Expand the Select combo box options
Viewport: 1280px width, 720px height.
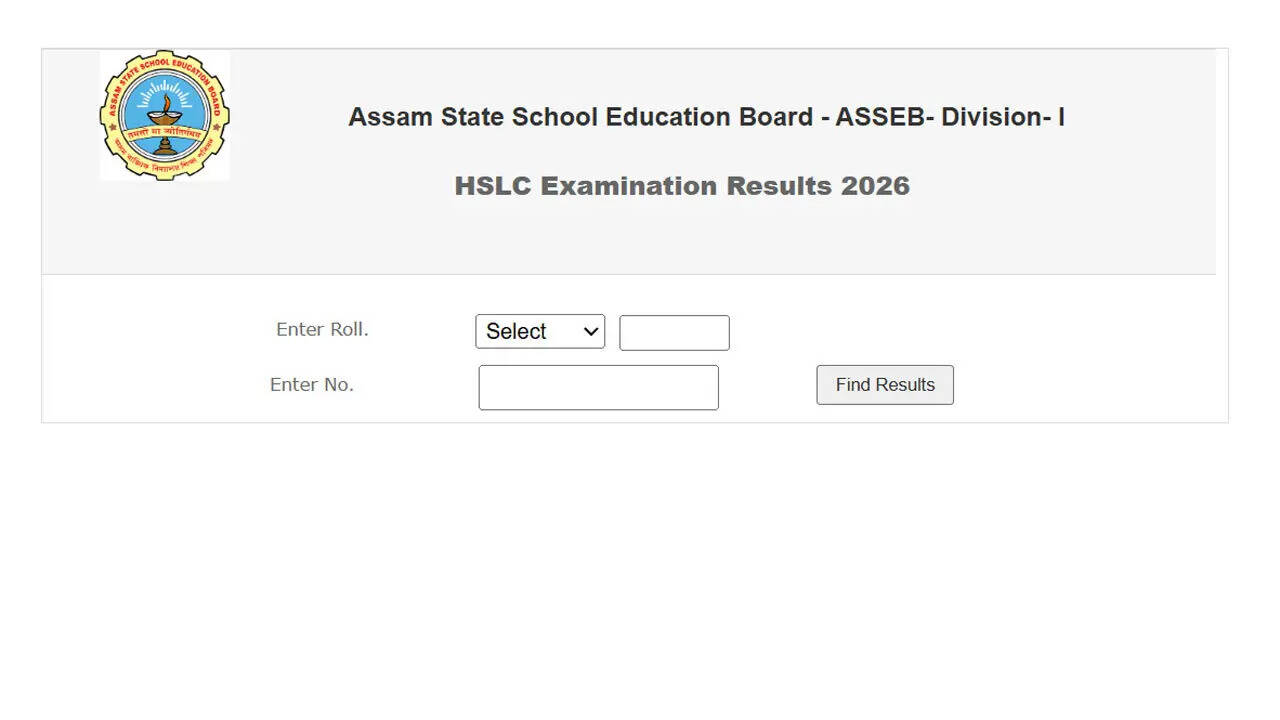click(540, 331)
